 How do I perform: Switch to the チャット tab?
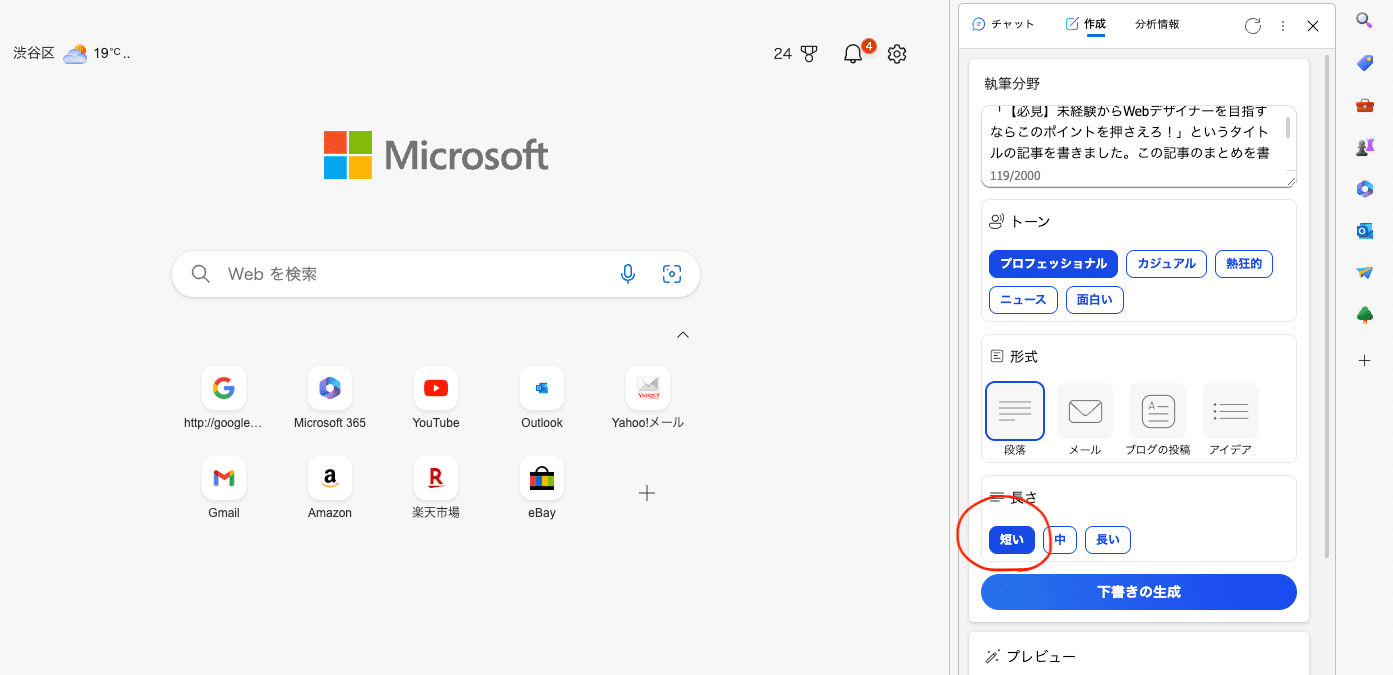pos(1004,25)
